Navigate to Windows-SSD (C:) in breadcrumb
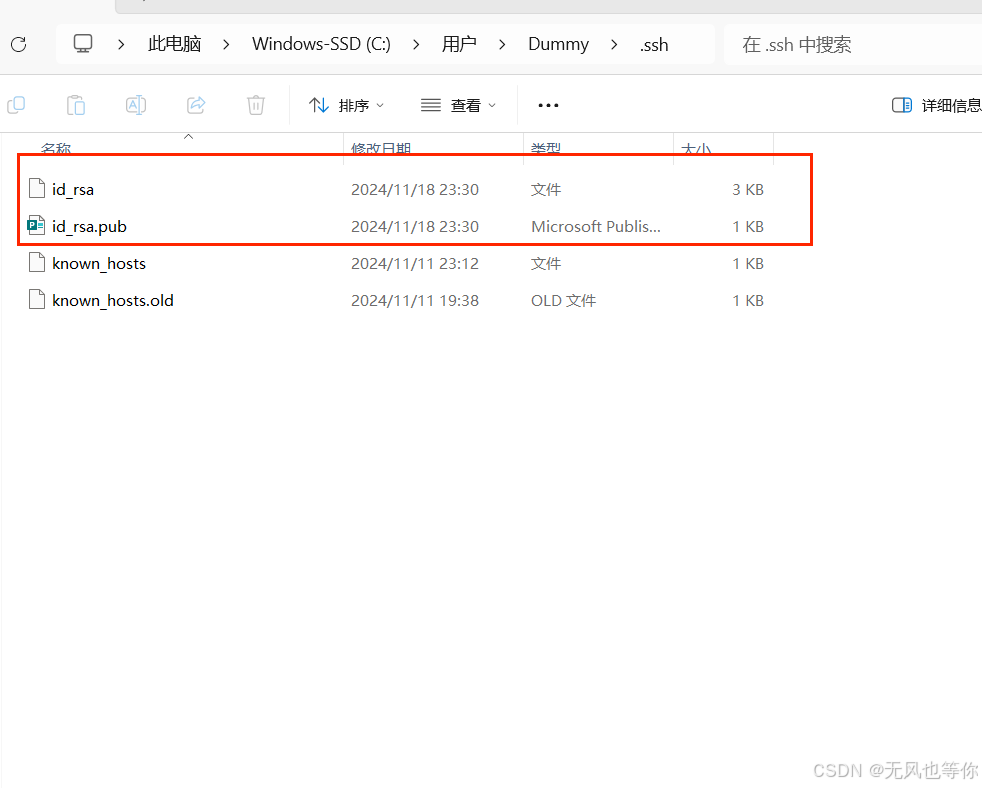The image size is (982, 788). [321, 44]
